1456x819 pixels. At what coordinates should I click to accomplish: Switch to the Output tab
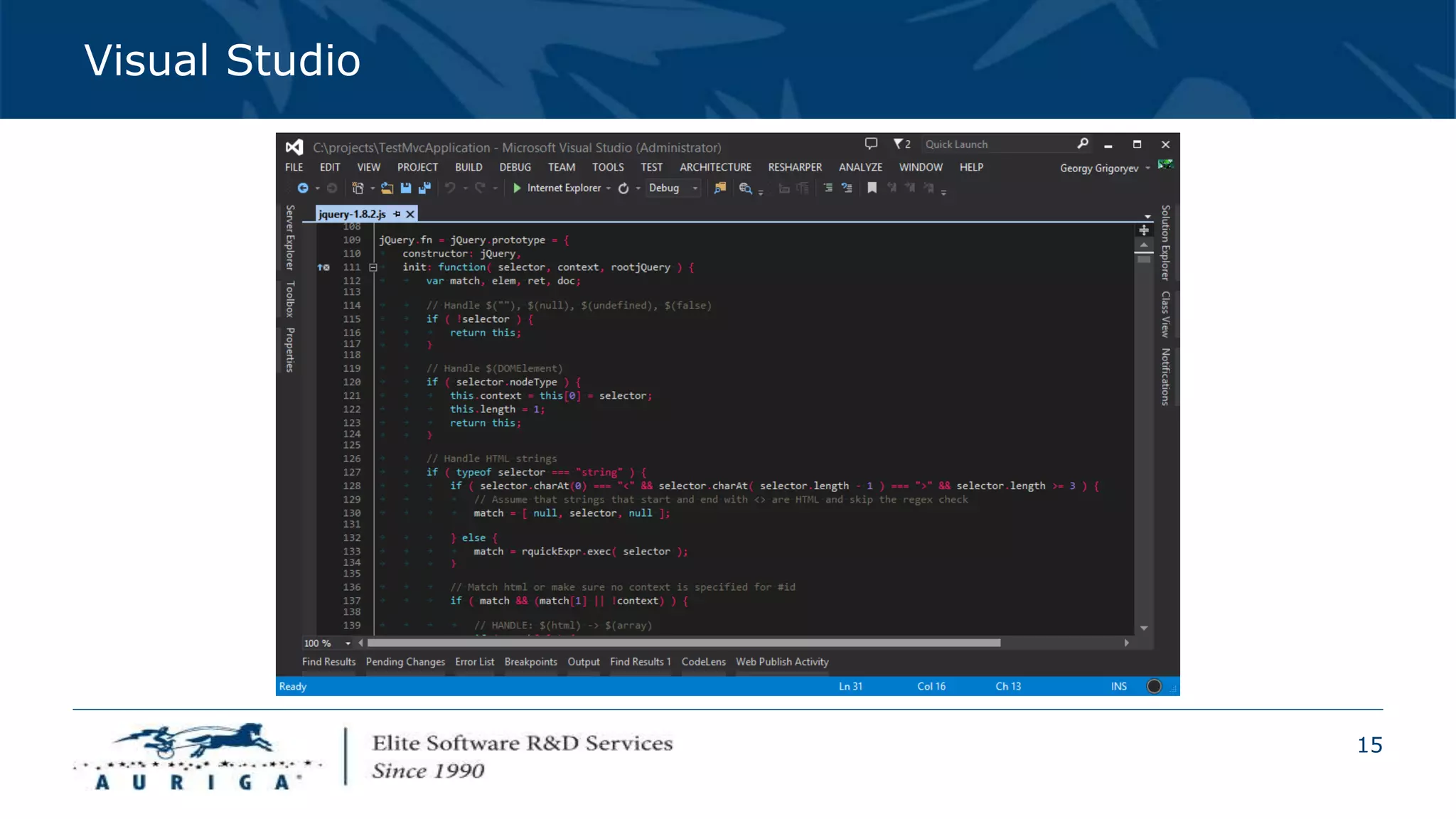[x=584, y=662]
